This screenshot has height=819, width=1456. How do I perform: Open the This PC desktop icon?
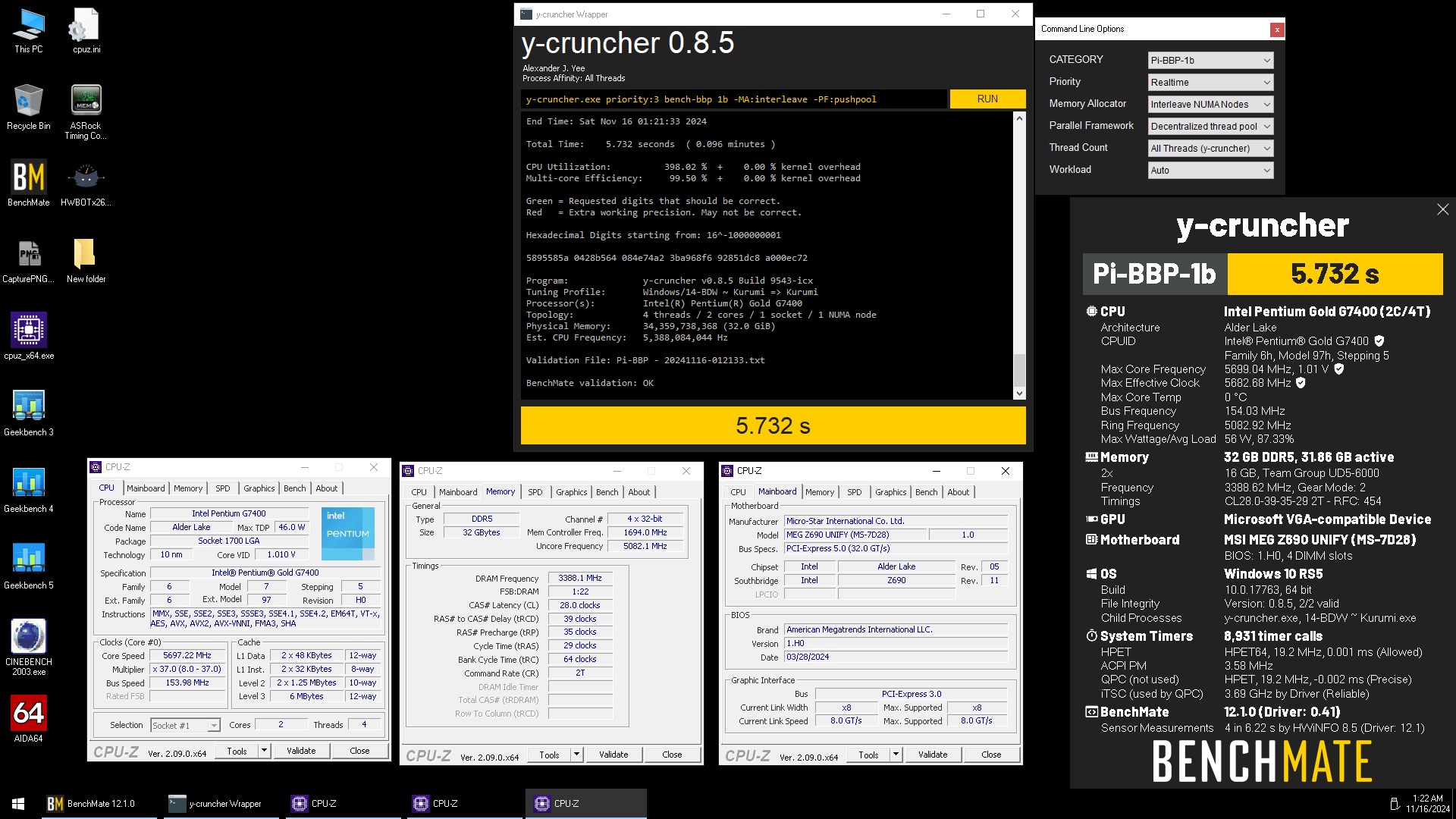point(29,31)
